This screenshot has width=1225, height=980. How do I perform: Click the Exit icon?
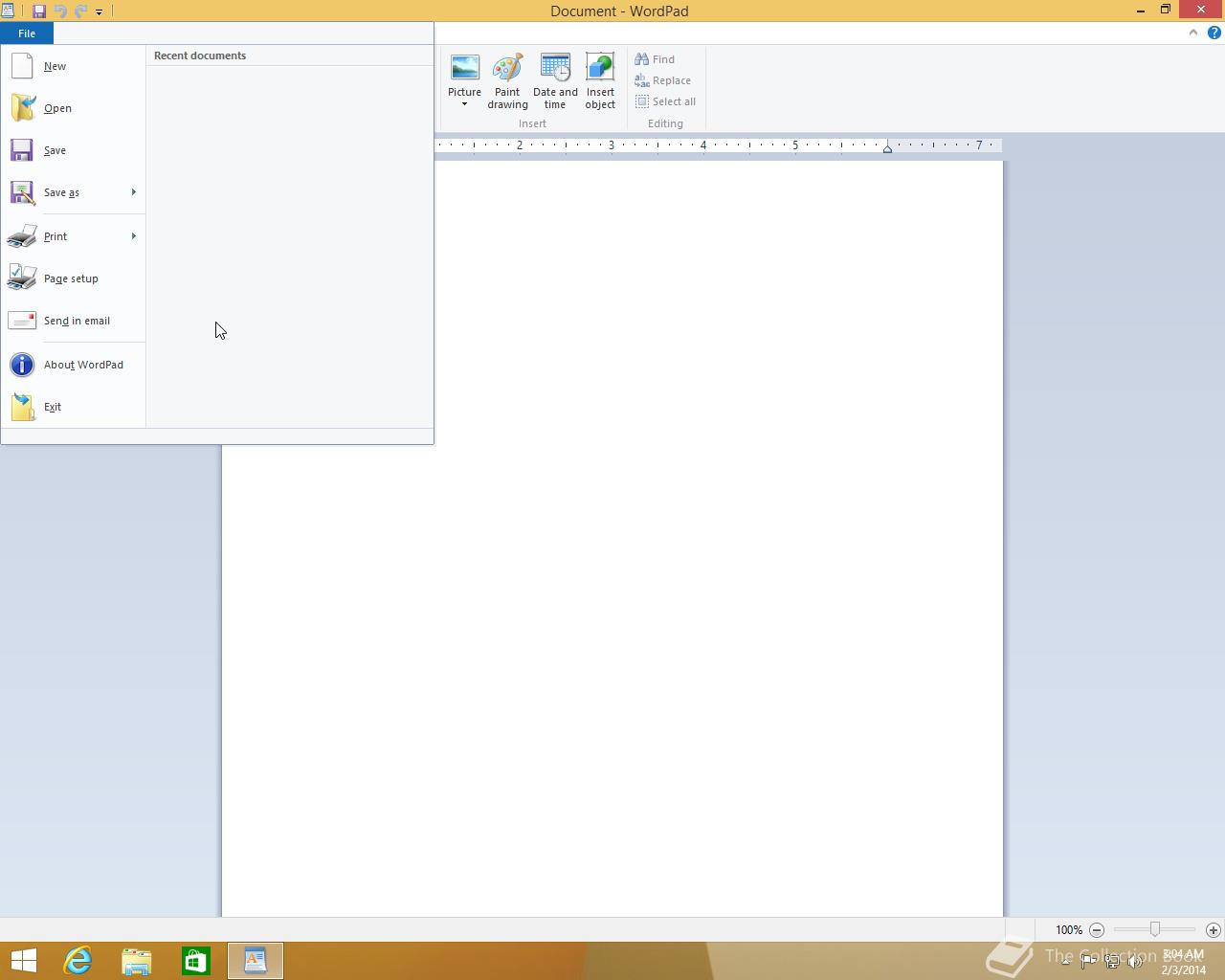coord(23,407)
